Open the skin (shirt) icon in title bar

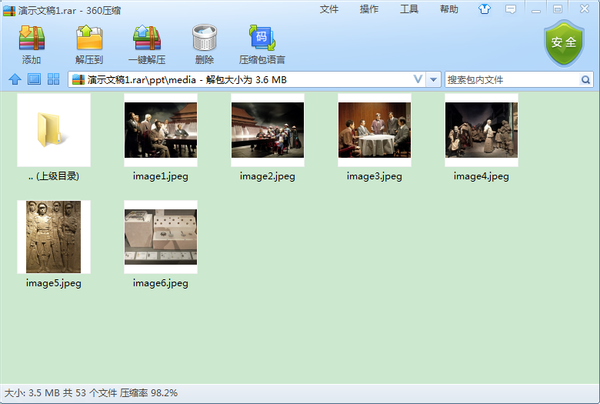(484, 9)
